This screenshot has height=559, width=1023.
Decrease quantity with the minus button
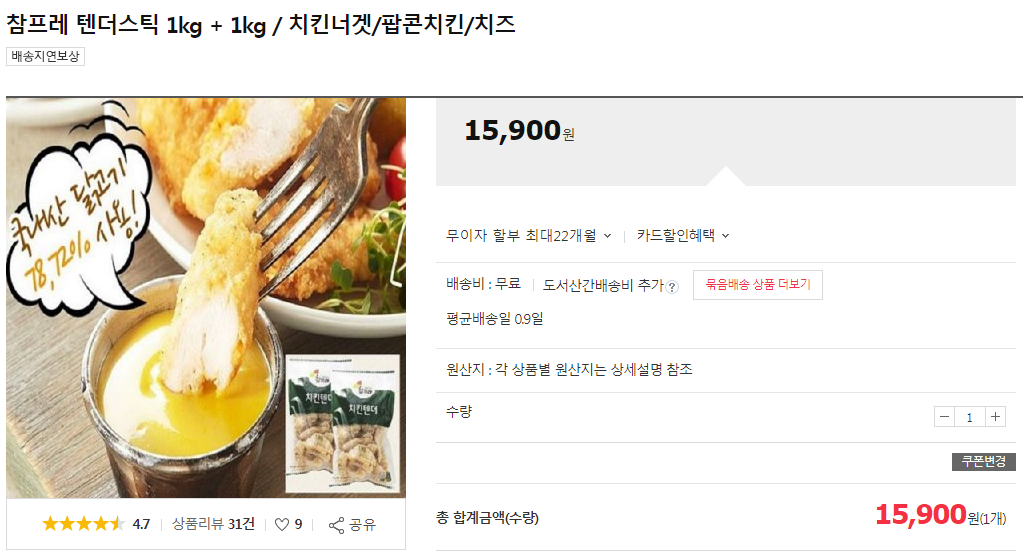click(945, 416)
